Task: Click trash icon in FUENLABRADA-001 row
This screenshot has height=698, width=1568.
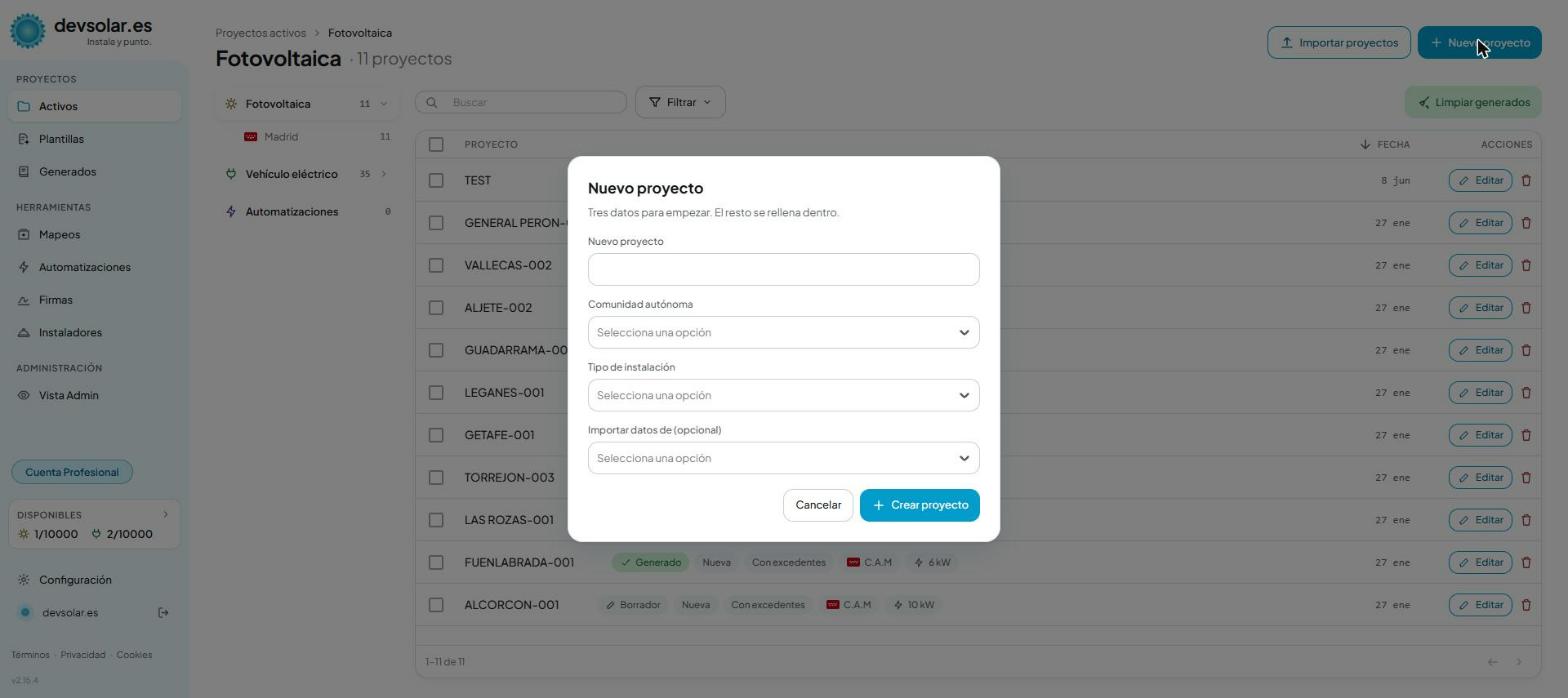Action: [1526, 563]
